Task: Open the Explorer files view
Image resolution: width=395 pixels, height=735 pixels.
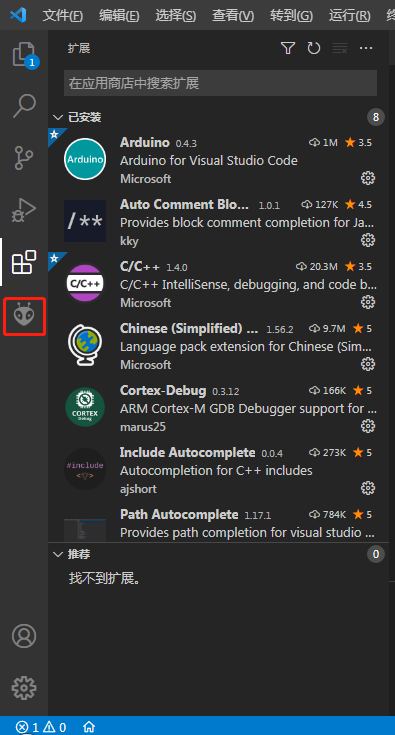Action: pos(24,55)
